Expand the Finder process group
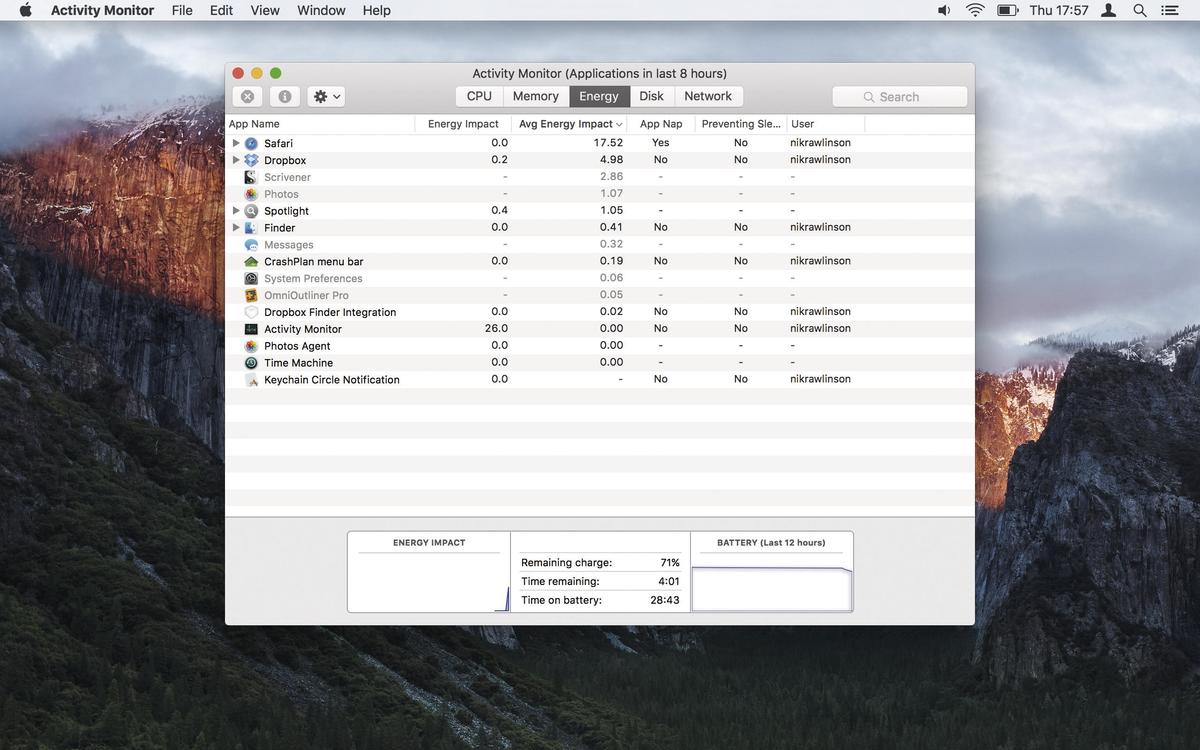 coord(236,228)
